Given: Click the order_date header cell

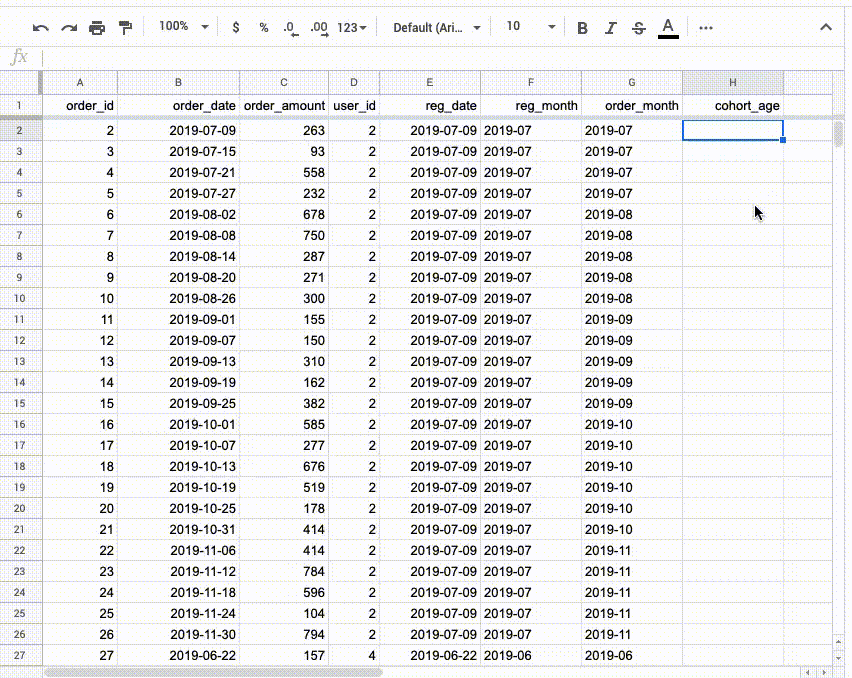Looking at the screenshot, I should click(x=178, y=105).
